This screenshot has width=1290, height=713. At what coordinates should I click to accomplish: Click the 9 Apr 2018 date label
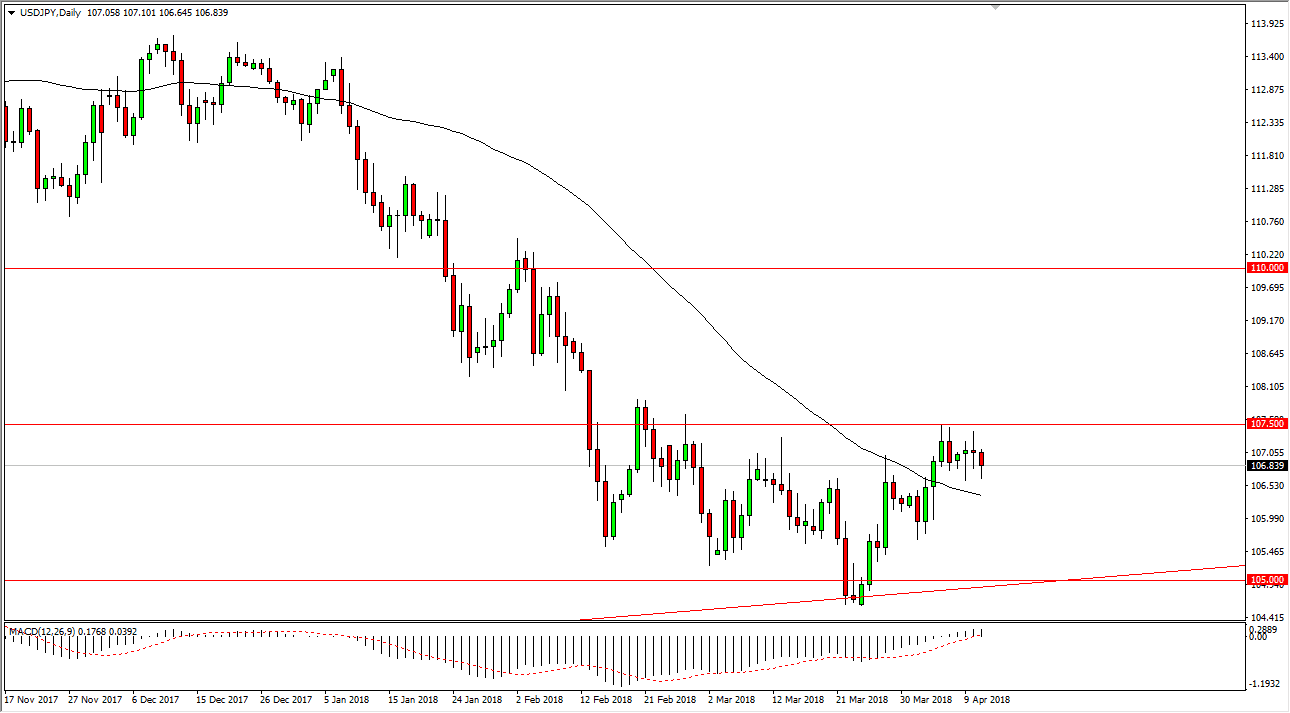986,700
